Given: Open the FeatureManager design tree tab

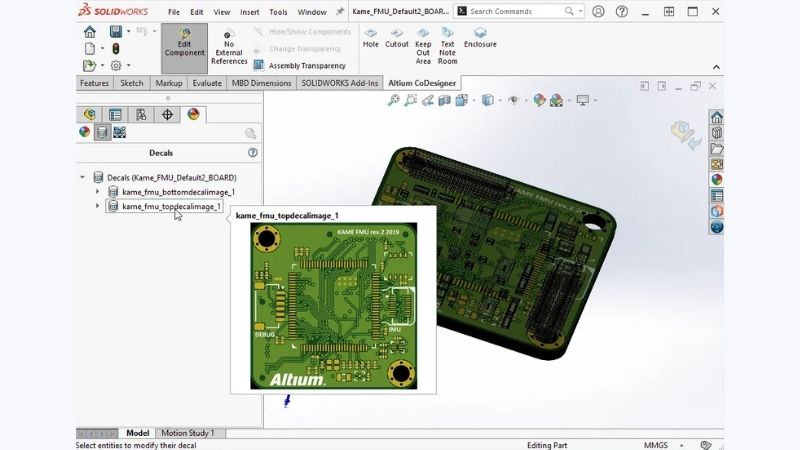Looking at the screenshot, I should coord(90,115).
